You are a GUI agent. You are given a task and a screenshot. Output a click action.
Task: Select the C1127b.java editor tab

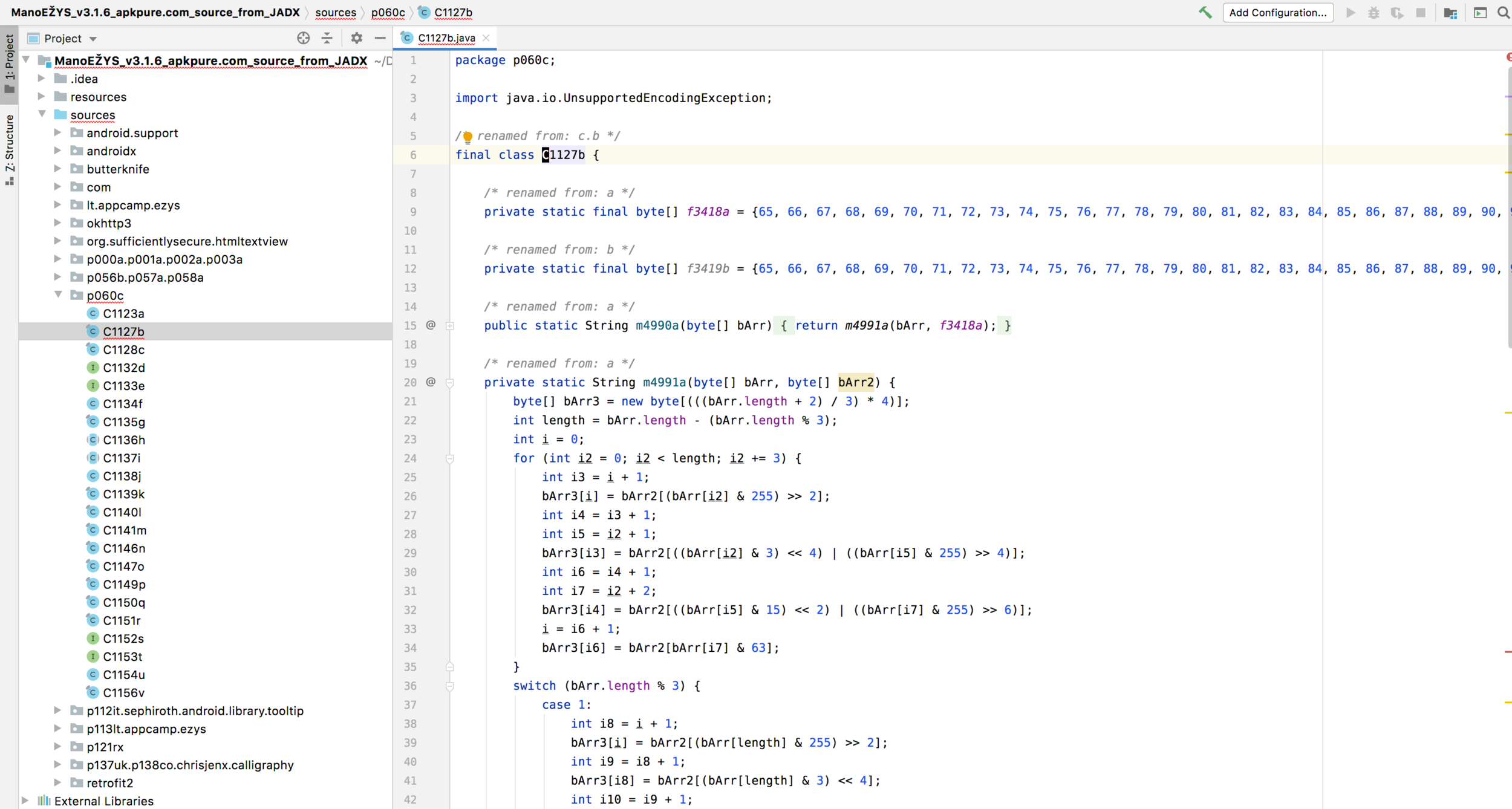click(x=446, y=38)
